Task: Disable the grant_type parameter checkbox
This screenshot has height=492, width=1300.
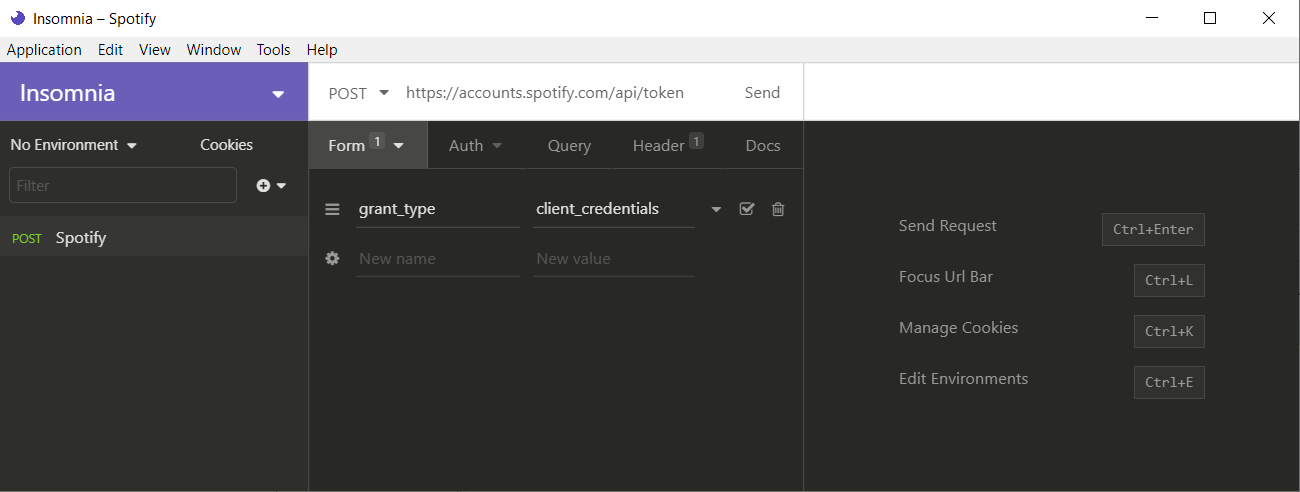Action: (747, 209)
